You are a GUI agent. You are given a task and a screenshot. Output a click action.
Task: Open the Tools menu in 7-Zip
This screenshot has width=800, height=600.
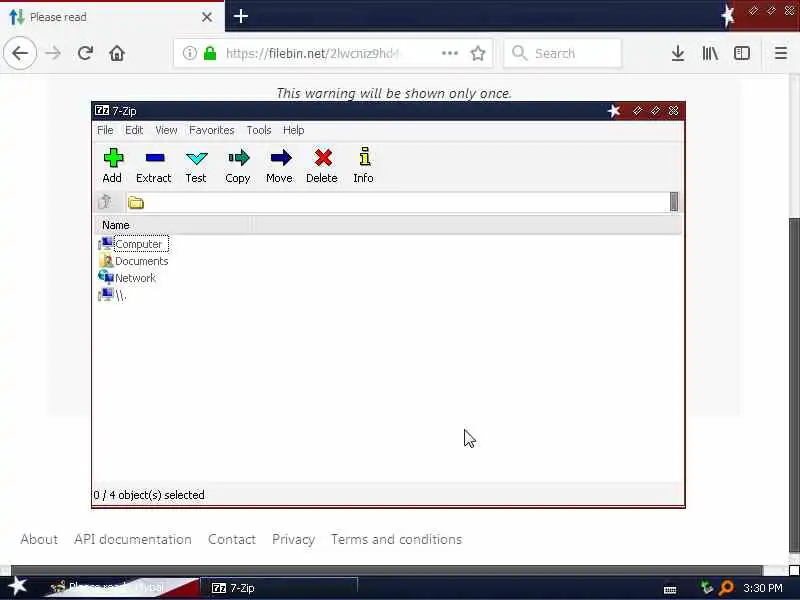point(259,130)
